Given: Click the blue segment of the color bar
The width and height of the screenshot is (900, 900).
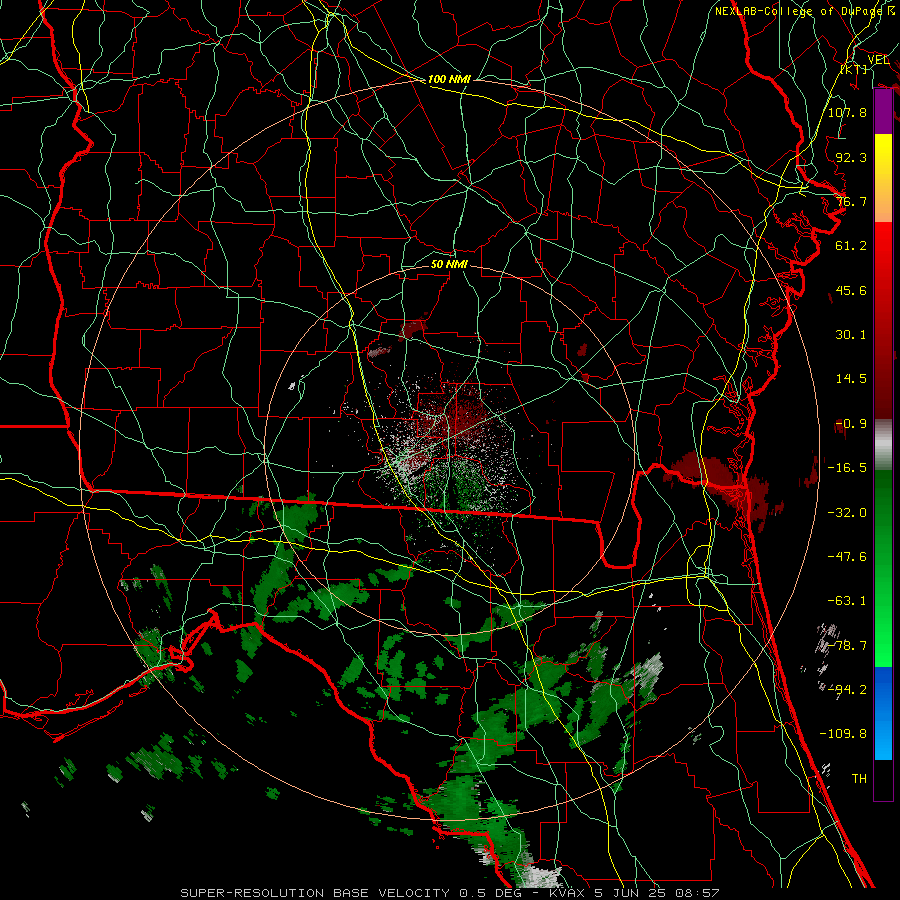Looking at the screenshot, I should (x=883, y=713).
